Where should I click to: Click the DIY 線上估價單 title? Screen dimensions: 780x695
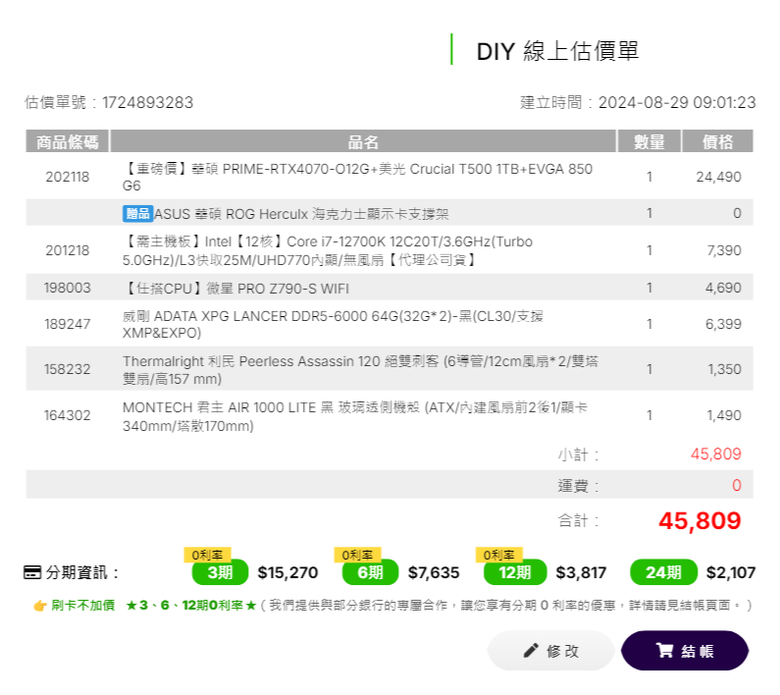coord(558,51)
